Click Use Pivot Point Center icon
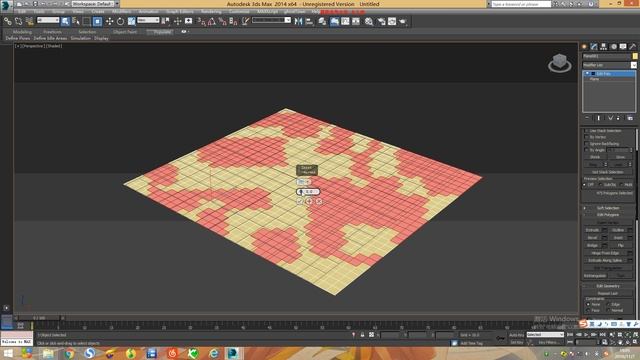Image resolution: width=640 pixels, height=360 pixels. point(166,21)
